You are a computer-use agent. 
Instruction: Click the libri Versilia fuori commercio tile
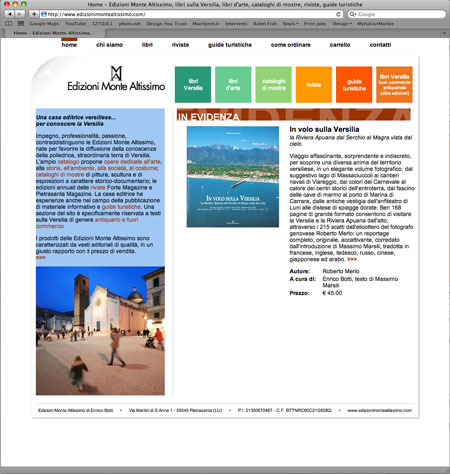pos(394,85)
